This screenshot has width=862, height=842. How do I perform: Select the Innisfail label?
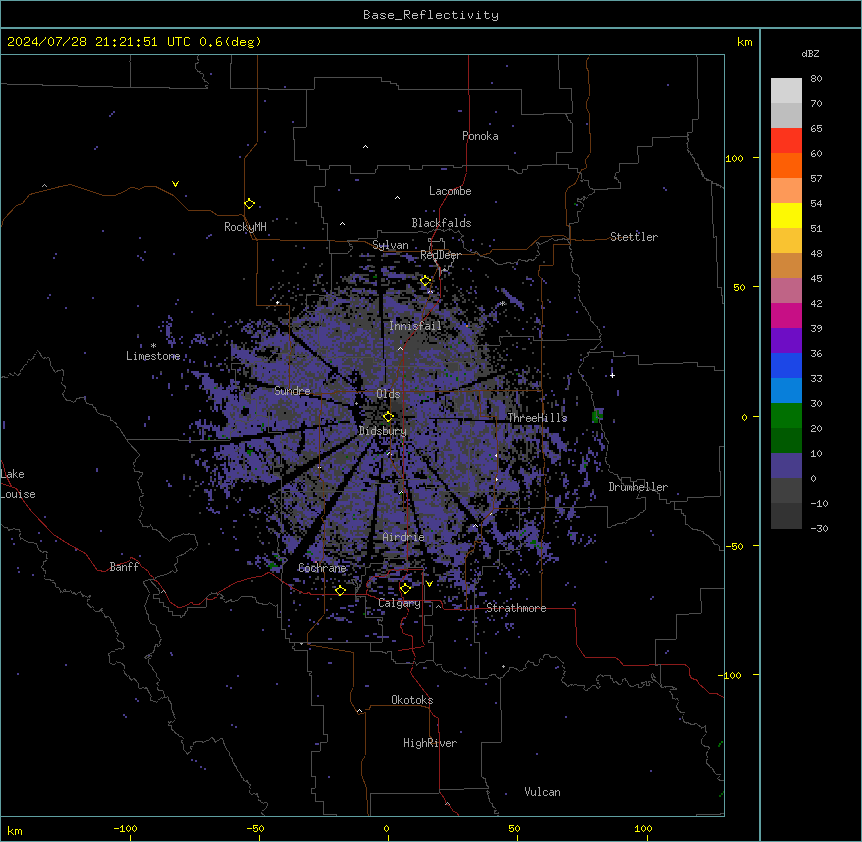point(415,326)
